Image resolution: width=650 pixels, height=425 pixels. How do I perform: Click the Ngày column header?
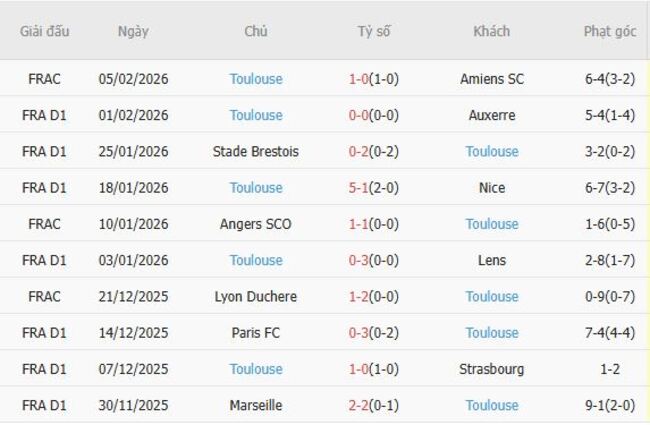[133, 31]
